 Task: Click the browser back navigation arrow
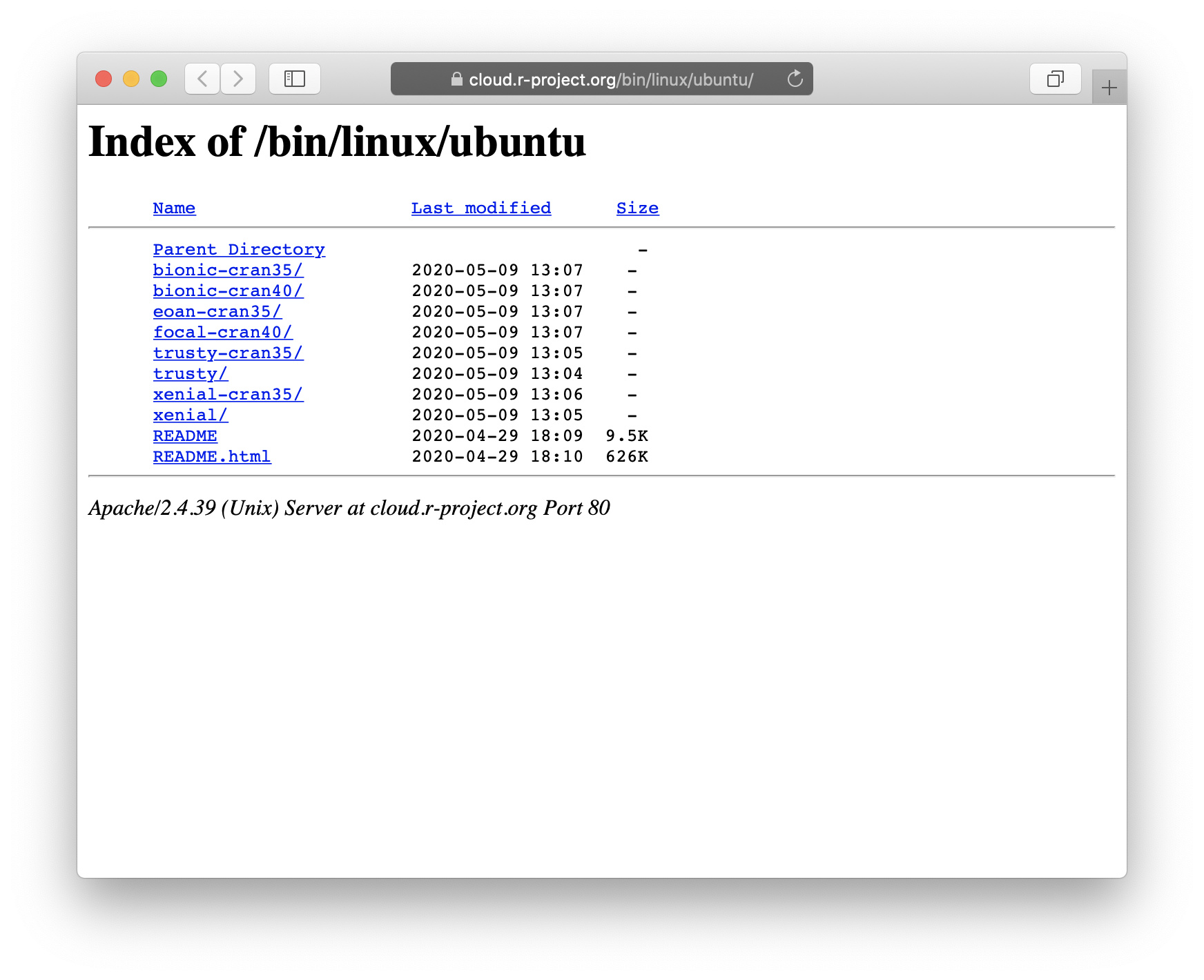point(201,79)
